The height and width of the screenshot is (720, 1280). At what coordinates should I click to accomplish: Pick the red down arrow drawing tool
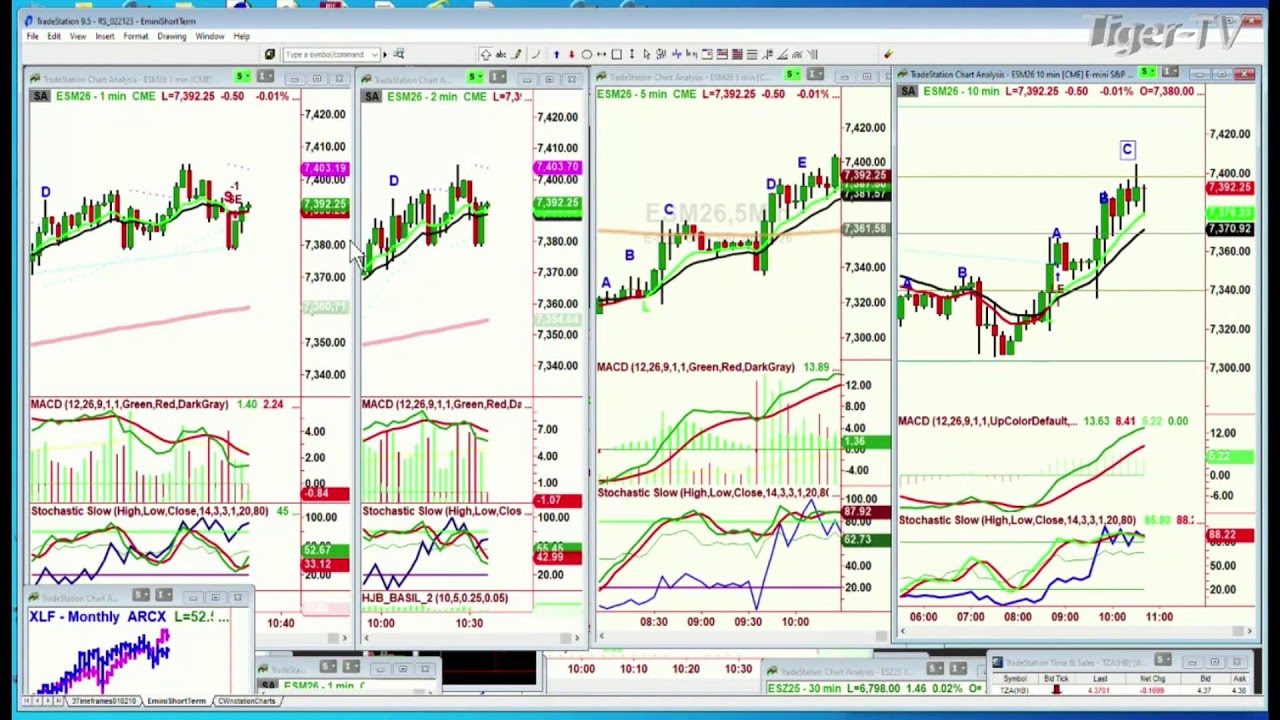click(x=571, y=54)
